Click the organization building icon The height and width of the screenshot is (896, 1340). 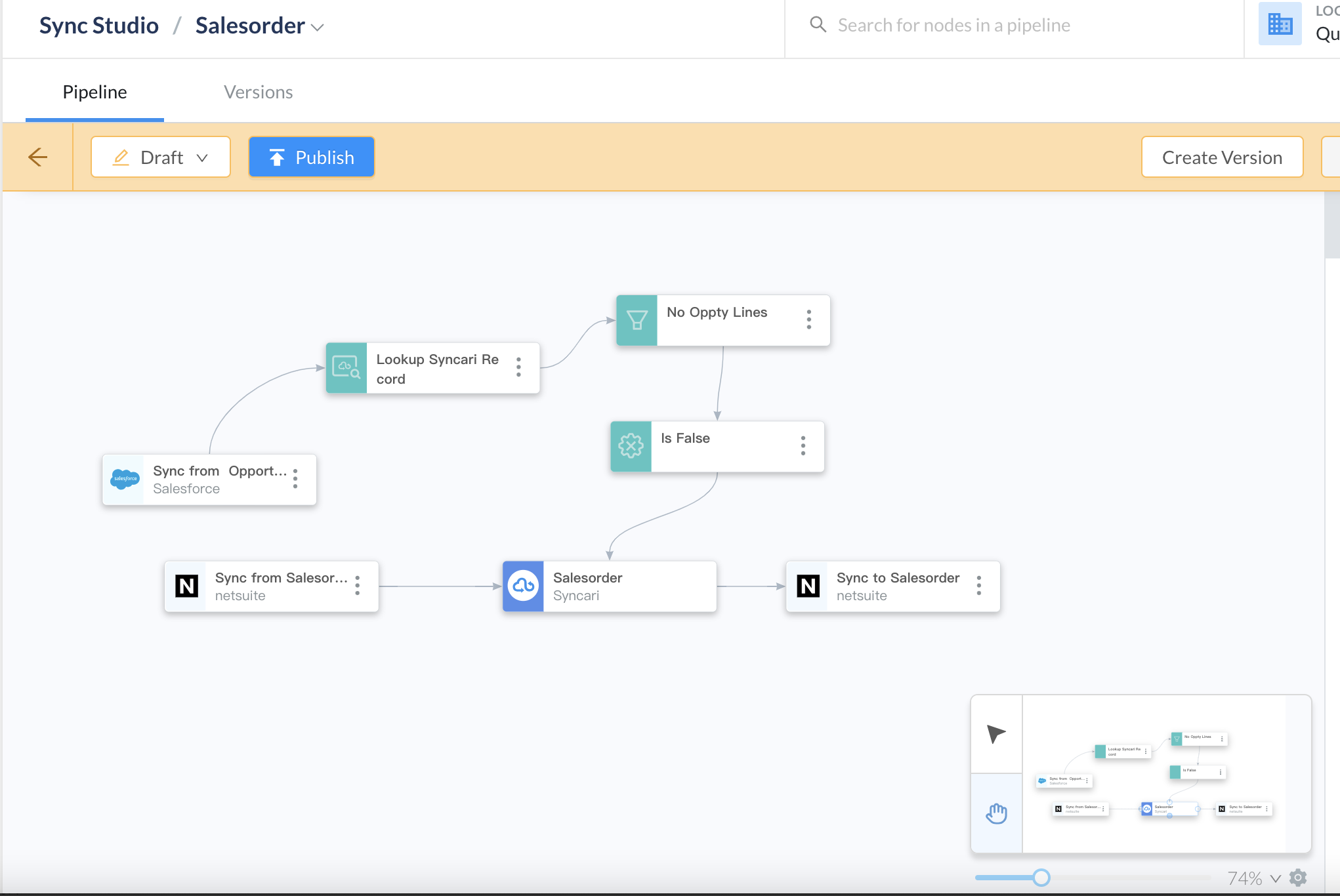tap(1280, 24)
